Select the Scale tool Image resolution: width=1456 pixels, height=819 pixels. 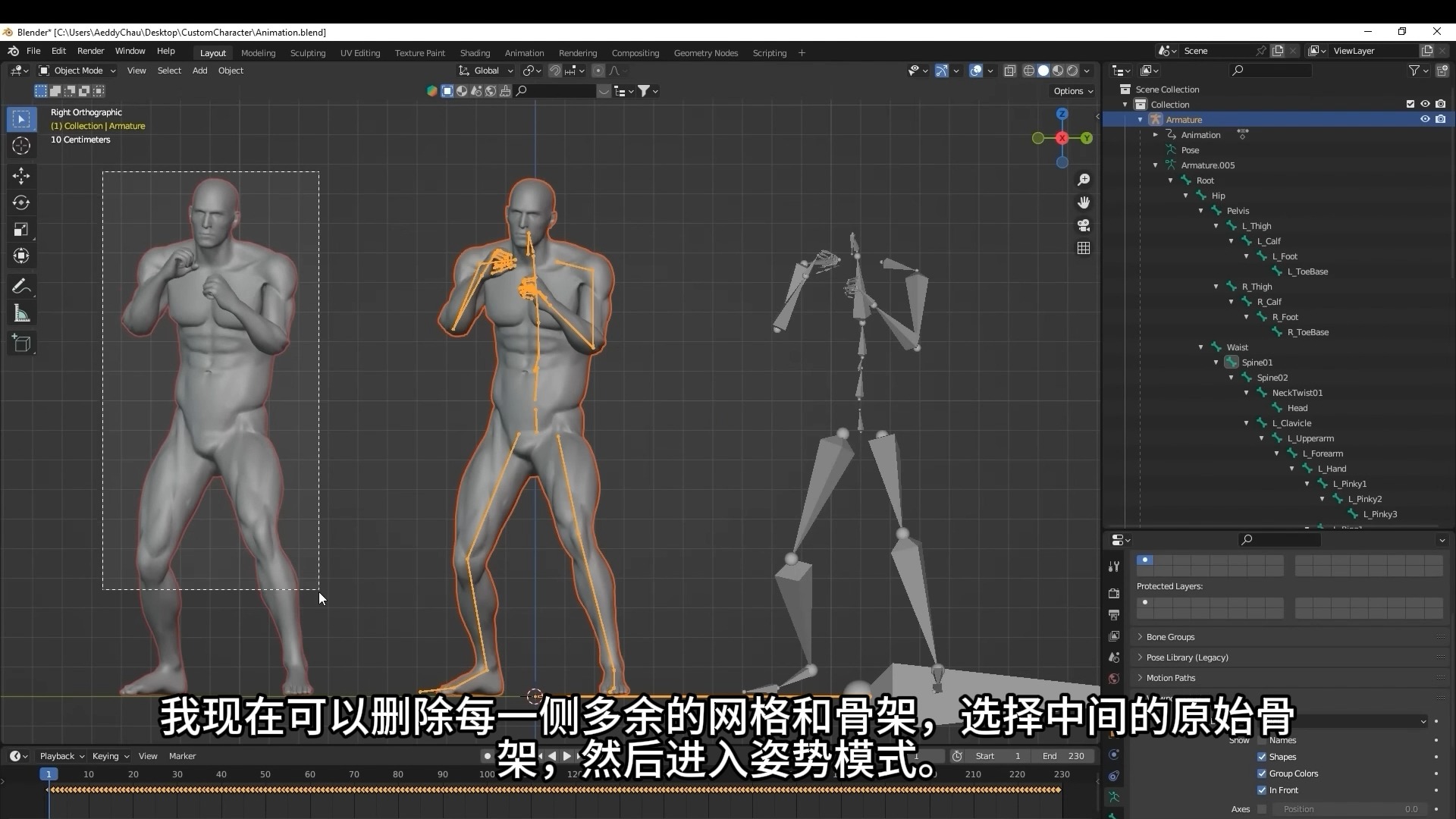21,229
